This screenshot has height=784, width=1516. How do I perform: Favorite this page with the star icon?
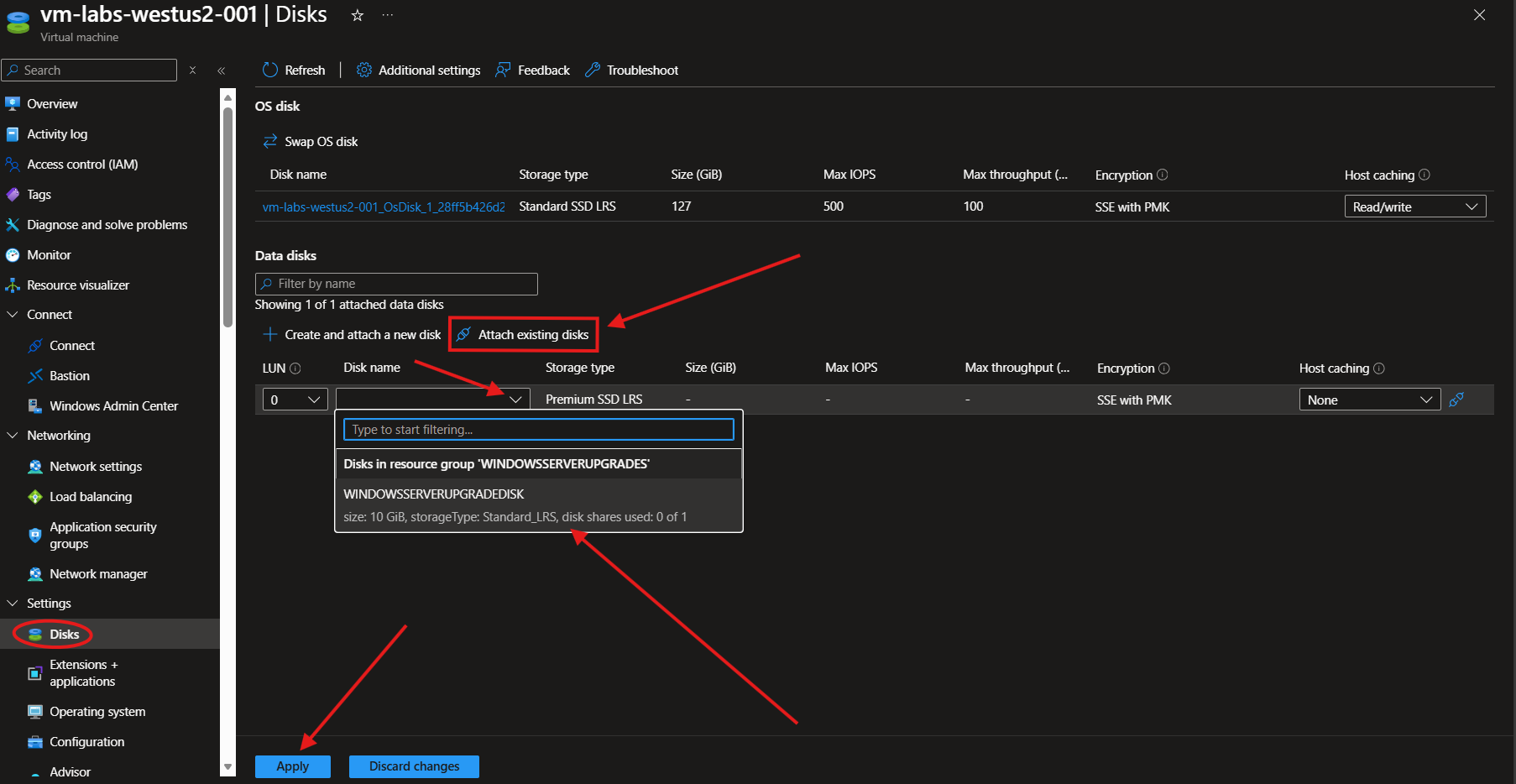pyautogui.click(x=358, y=15)
